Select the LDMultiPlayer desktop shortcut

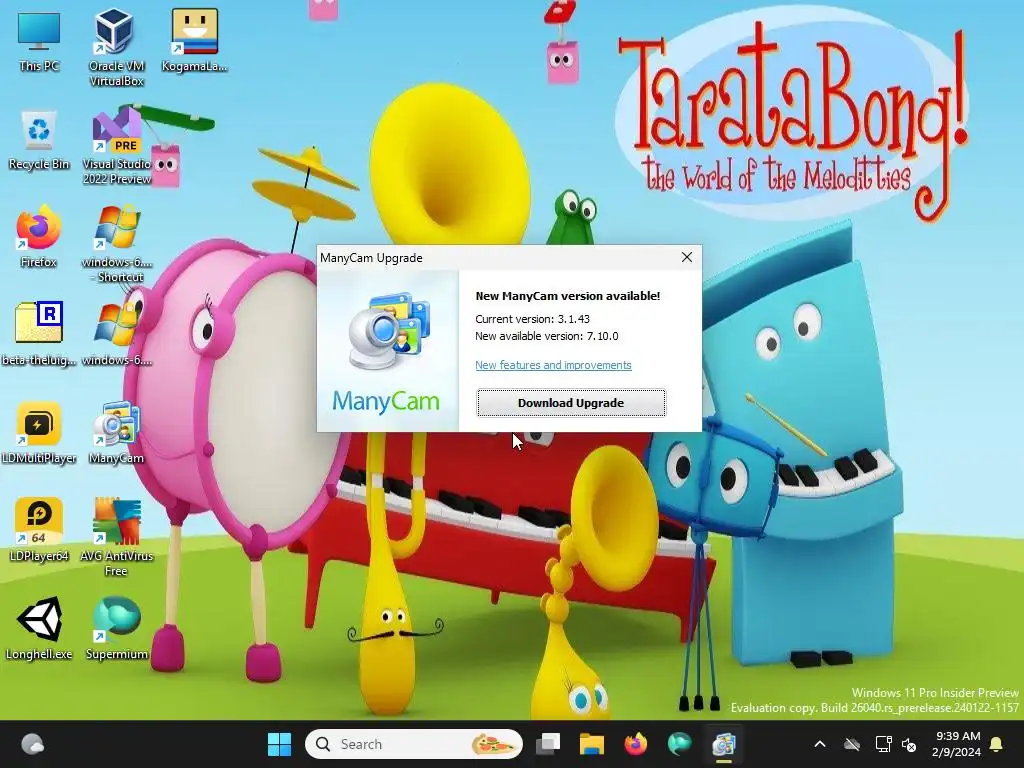(x=39, y=433)
